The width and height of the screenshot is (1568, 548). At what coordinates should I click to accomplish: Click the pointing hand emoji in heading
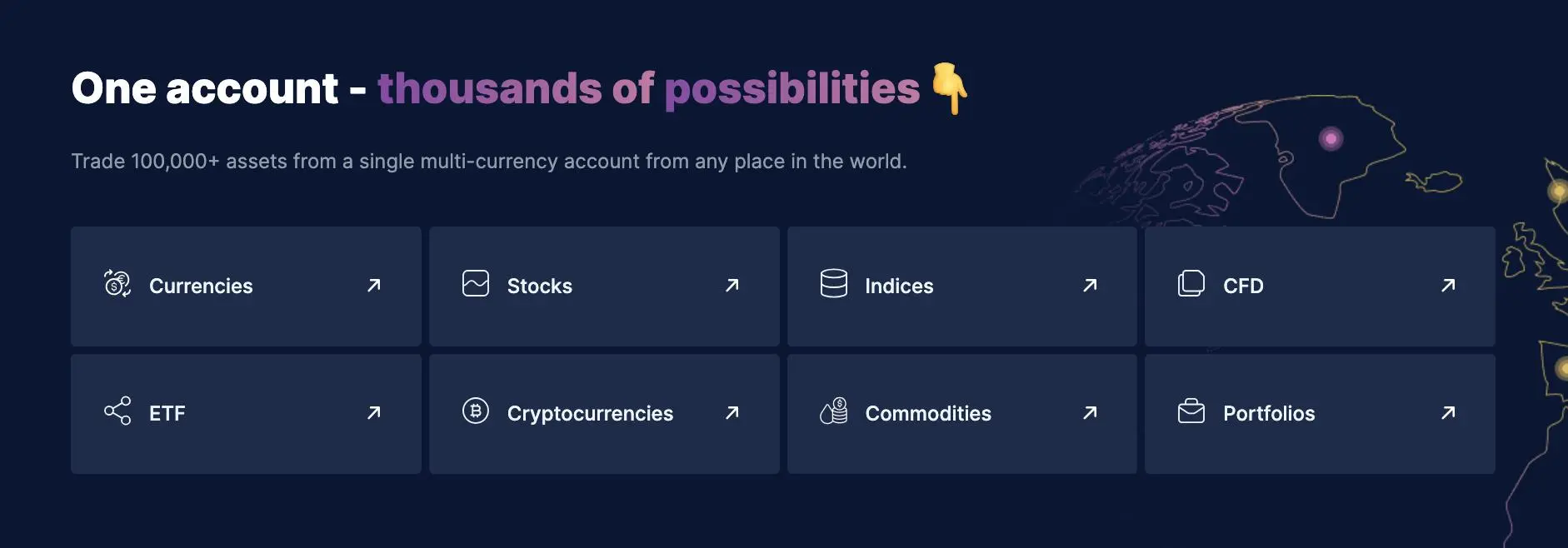[x=950, y=87]
